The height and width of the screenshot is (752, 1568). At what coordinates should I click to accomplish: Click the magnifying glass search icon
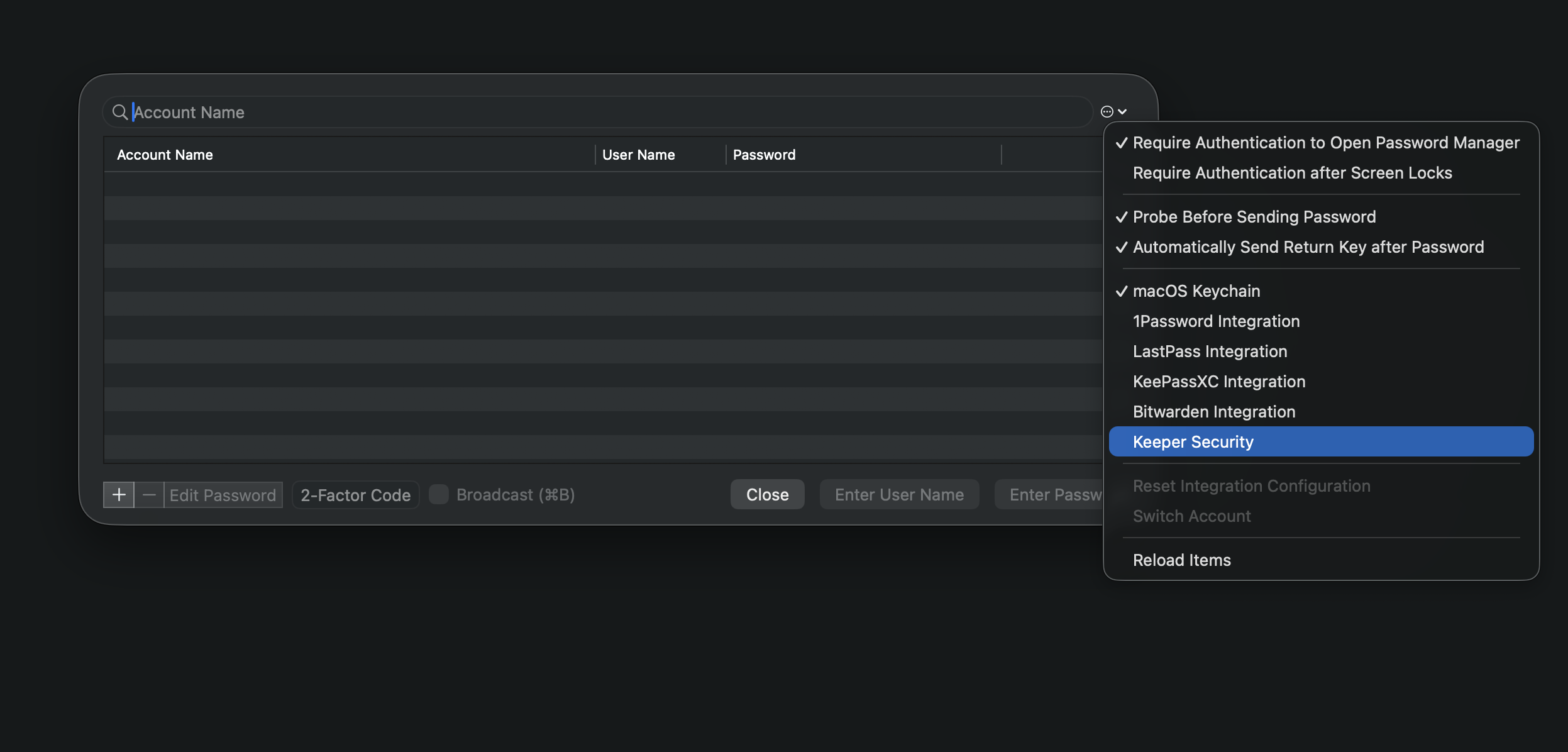[119, 112]
